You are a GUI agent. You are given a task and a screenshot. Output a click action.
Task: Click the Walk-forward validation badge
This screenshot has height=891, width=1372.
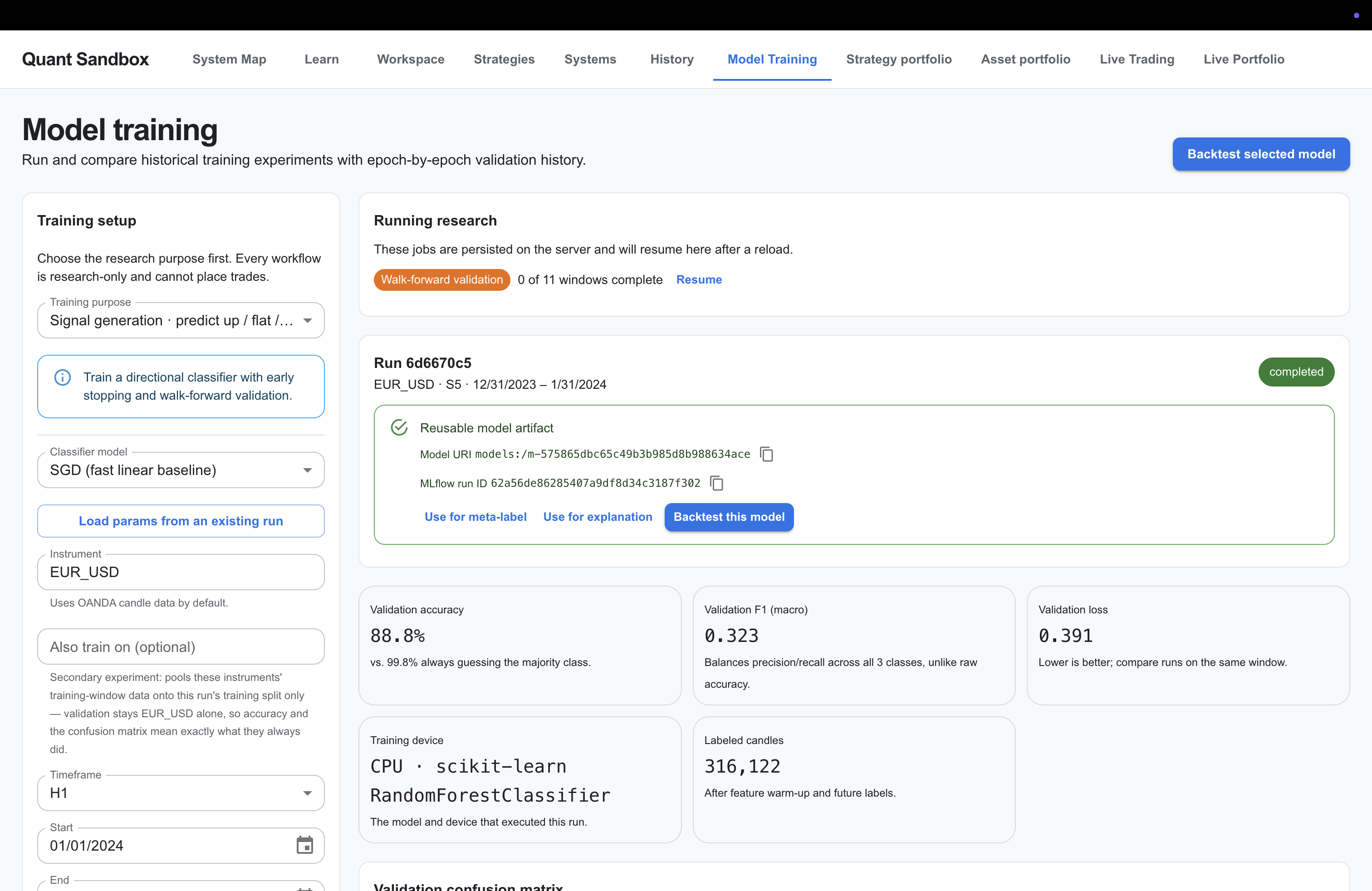pos(441,279)
